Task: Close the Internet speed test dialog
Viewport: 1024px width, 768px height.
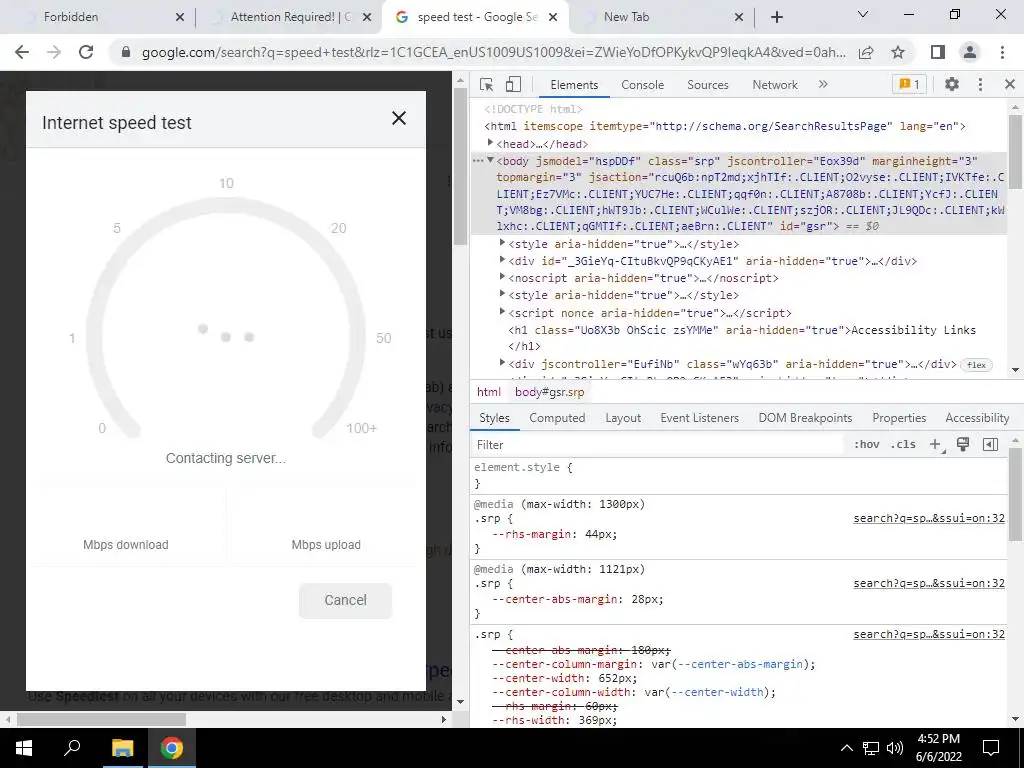Action: pos(398,118)
